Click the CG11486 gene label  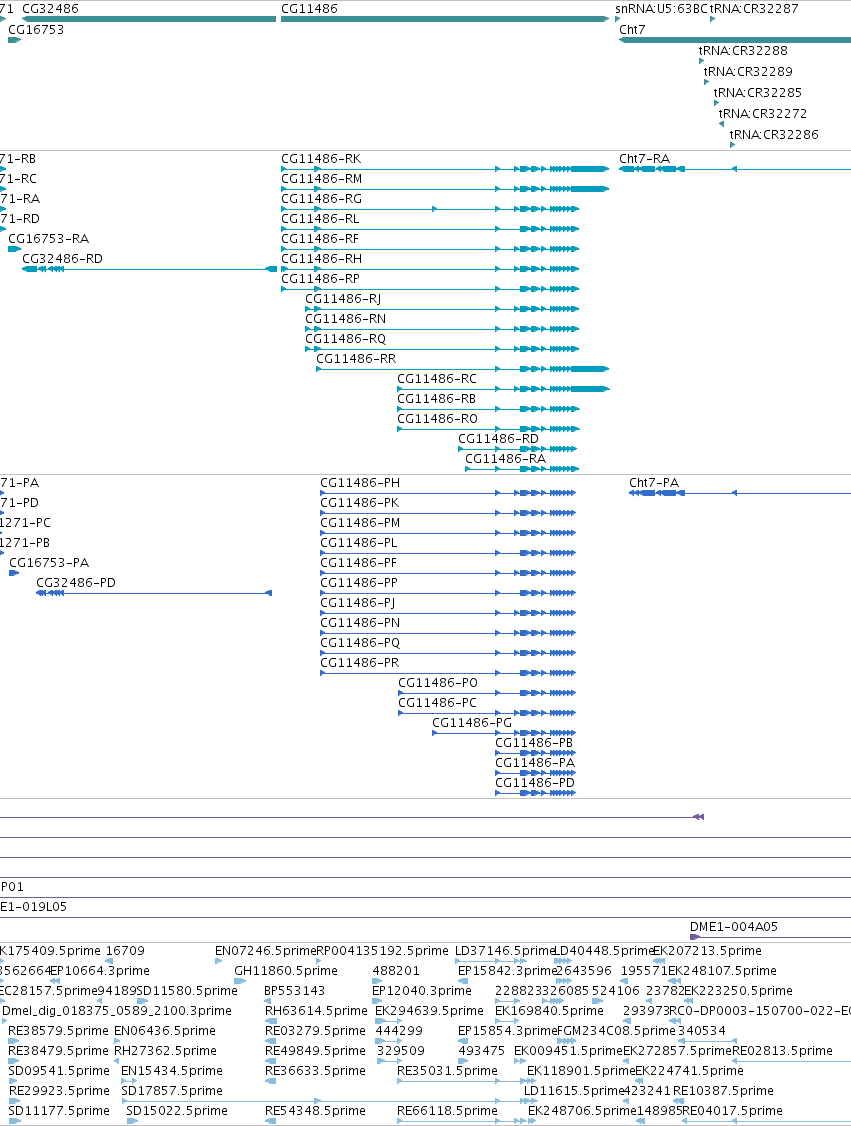click(x=309, y=9)
